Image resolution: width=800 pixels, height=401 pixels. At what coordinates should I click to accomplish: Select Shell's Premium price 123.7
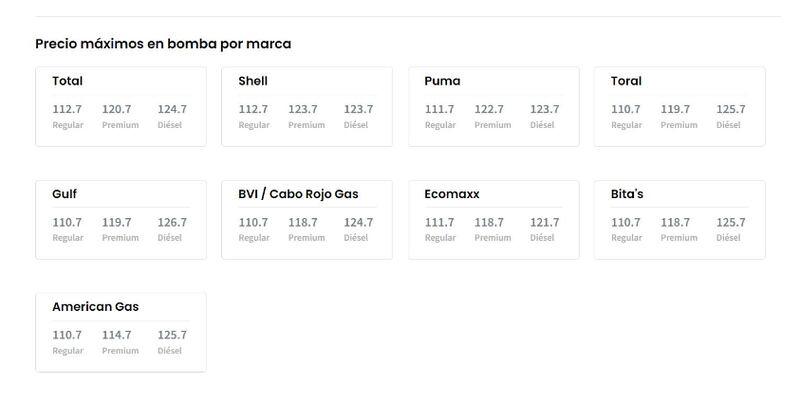303,109
